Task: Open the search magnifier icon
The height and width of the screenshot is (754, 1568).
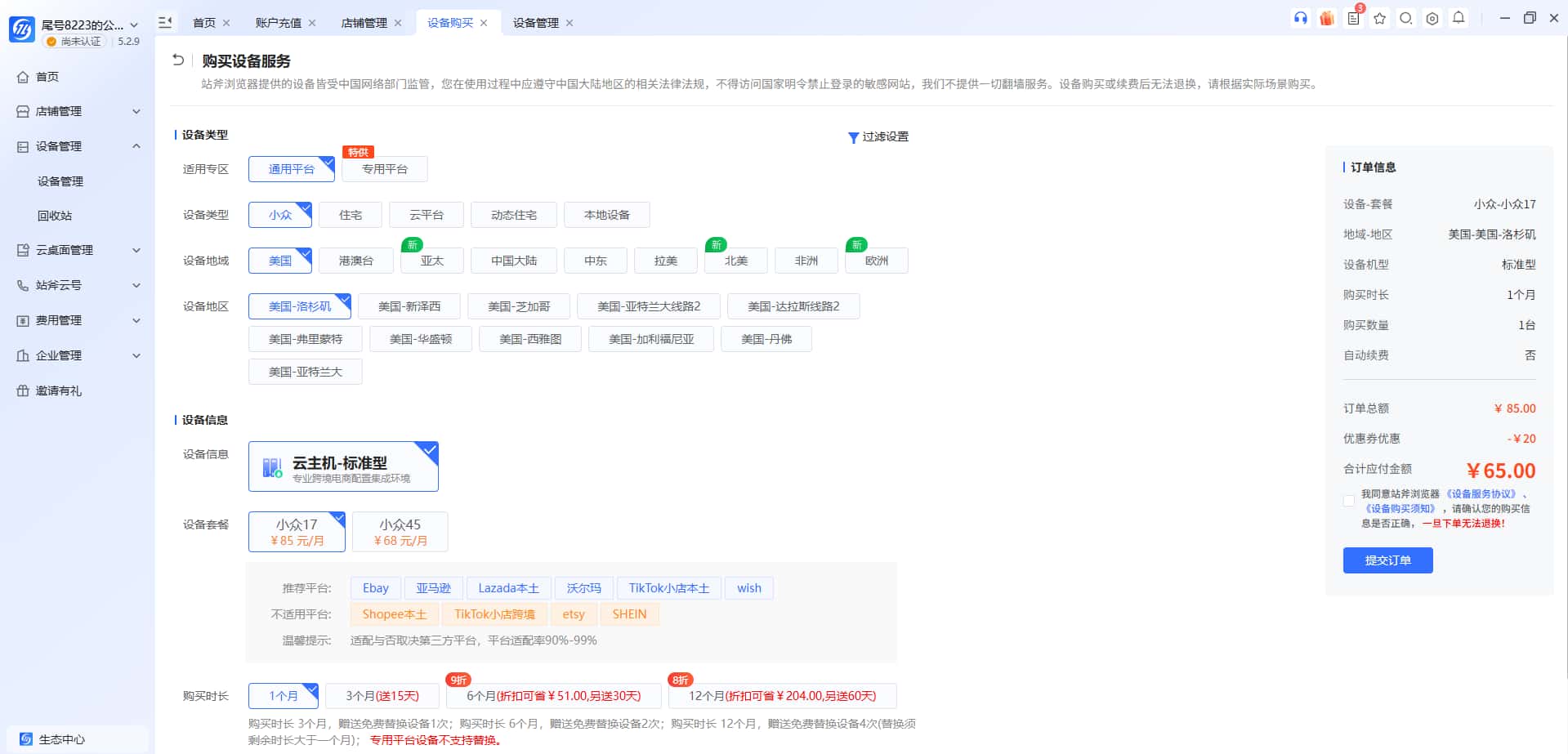Action: 1405,18
